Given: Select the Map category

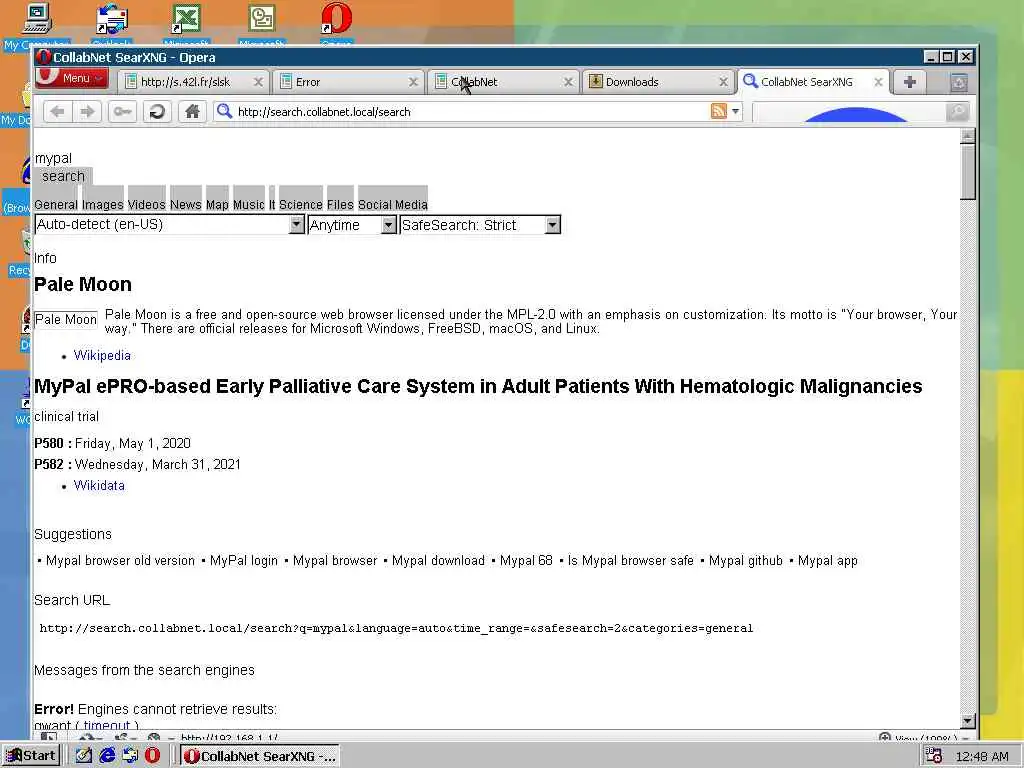Looking at the screenshot, I should coord(217,204).
